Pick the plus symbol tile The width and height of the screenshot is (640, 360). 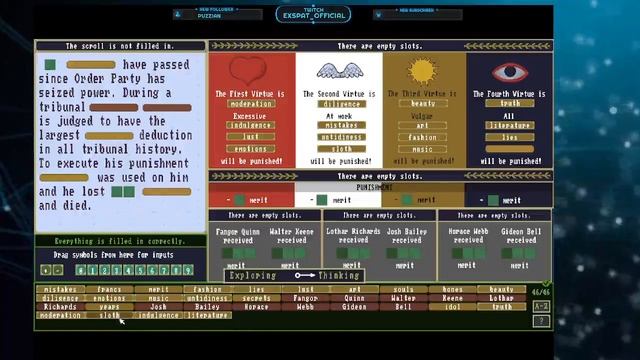pos(46,270)
